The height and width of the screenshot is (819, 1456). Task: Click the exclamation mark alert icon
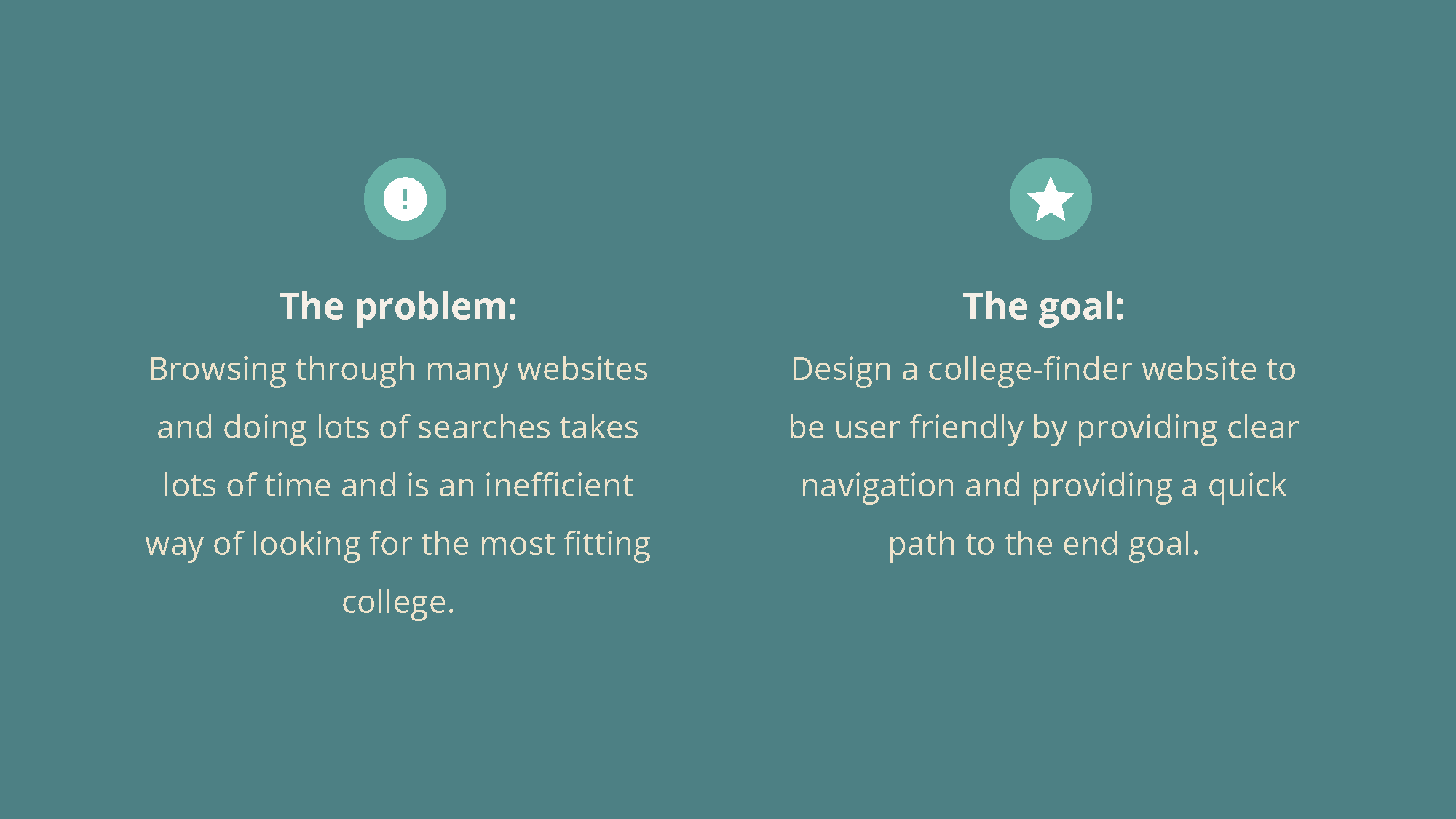coord(405,199)
